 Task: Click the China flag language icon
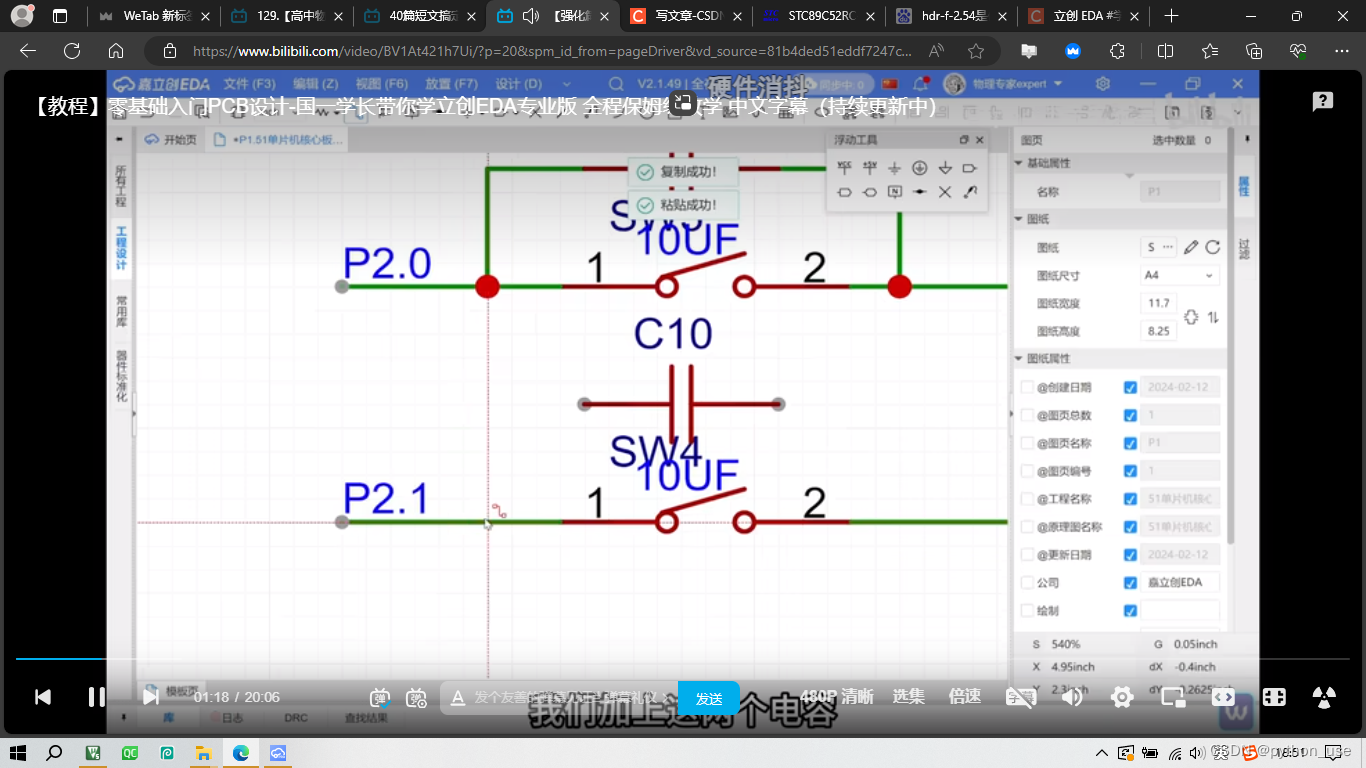[889, 84]
